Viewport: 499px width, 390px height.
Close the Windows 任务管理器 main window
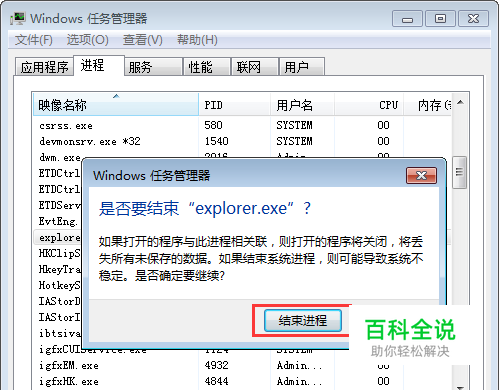click(473, 19)
